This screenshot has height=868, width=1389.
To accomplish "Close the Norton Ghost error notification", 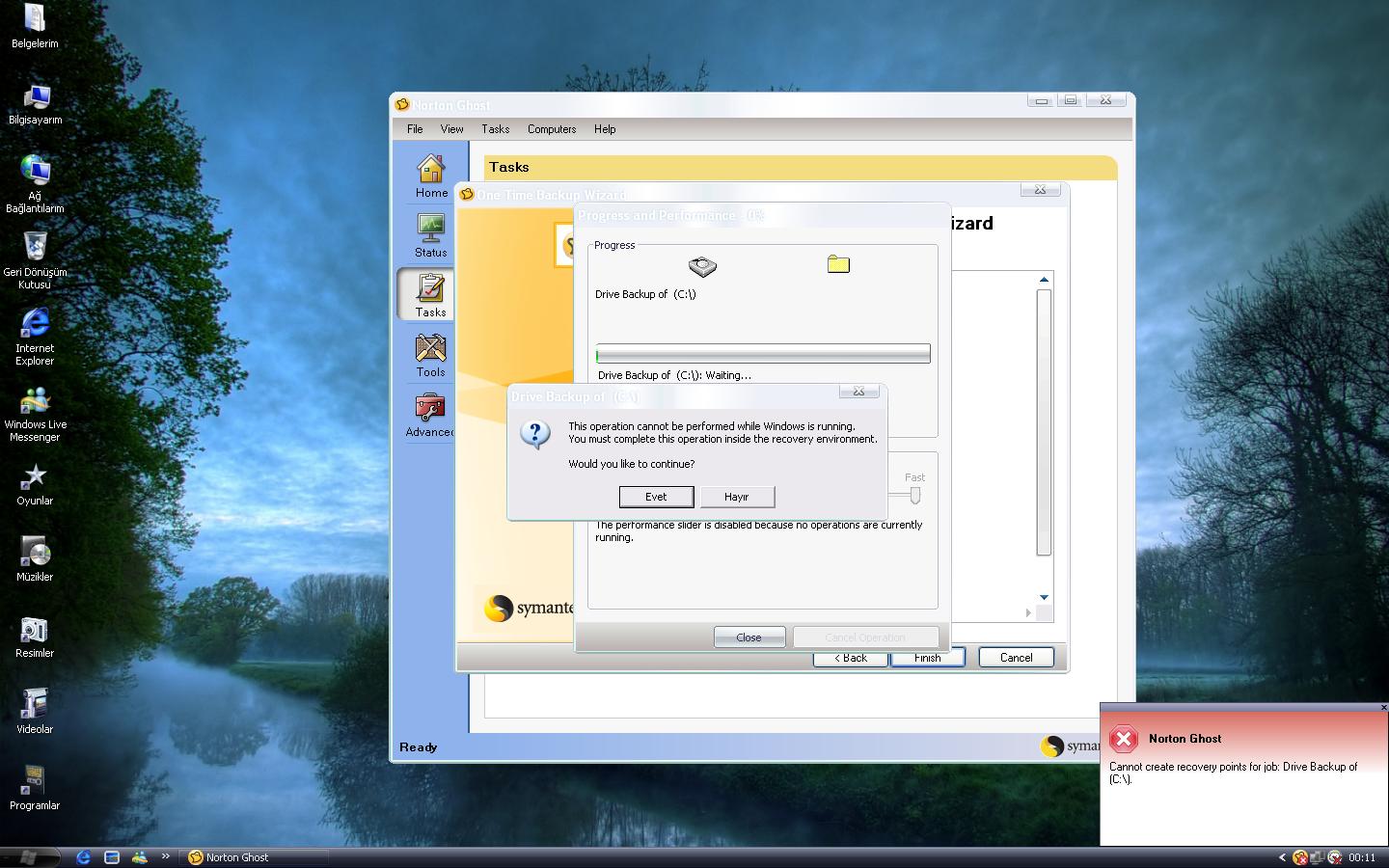I will pos(1383,708).
